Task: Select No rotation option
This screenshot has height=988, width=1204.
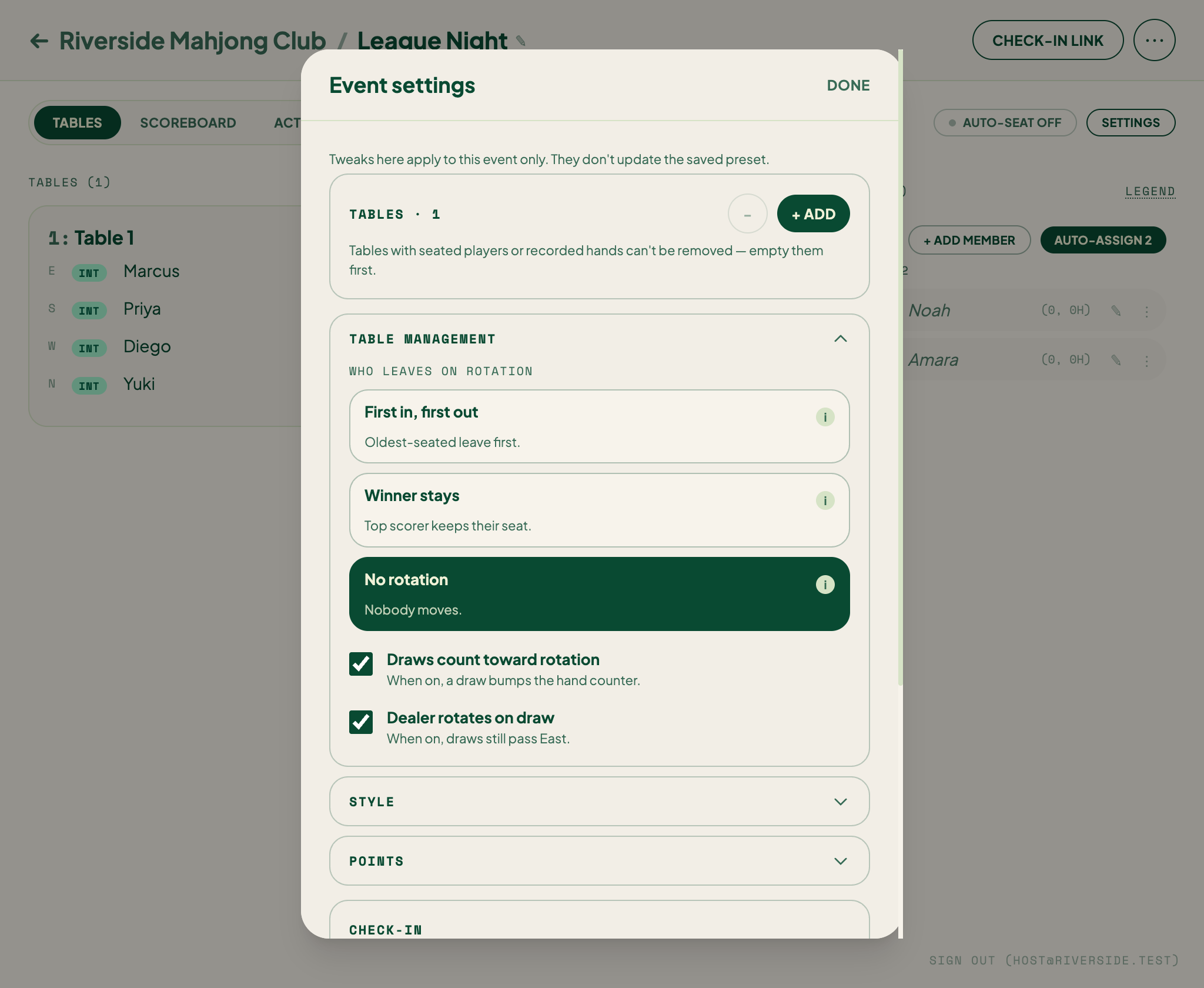Action: point(599,594)
